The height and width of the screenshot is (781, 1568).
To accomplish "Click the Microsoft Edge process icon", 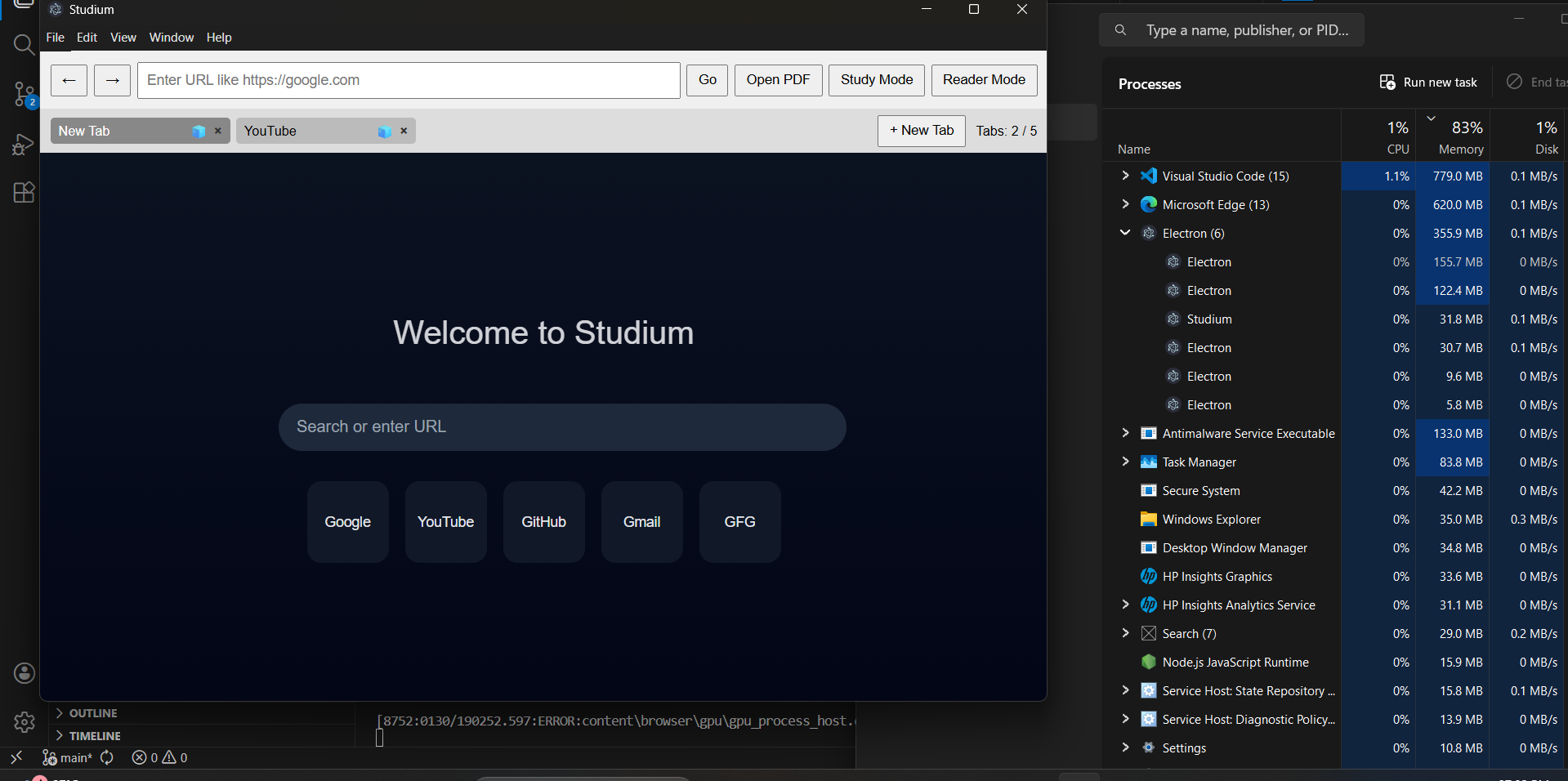I will (x=1149, y=204).
